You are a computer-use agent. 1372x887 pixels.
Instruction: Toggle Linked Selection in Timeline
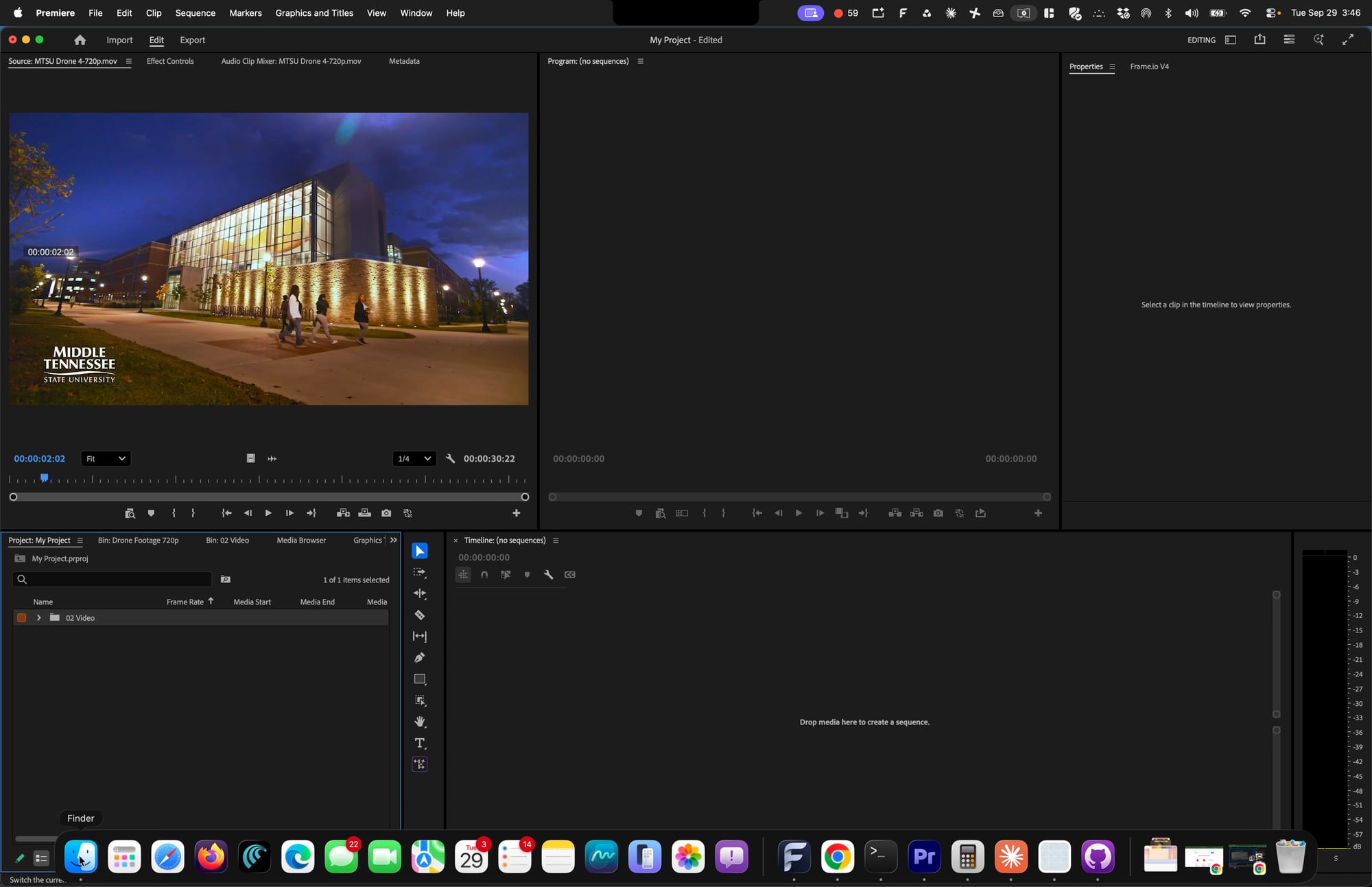coord(506,575)
